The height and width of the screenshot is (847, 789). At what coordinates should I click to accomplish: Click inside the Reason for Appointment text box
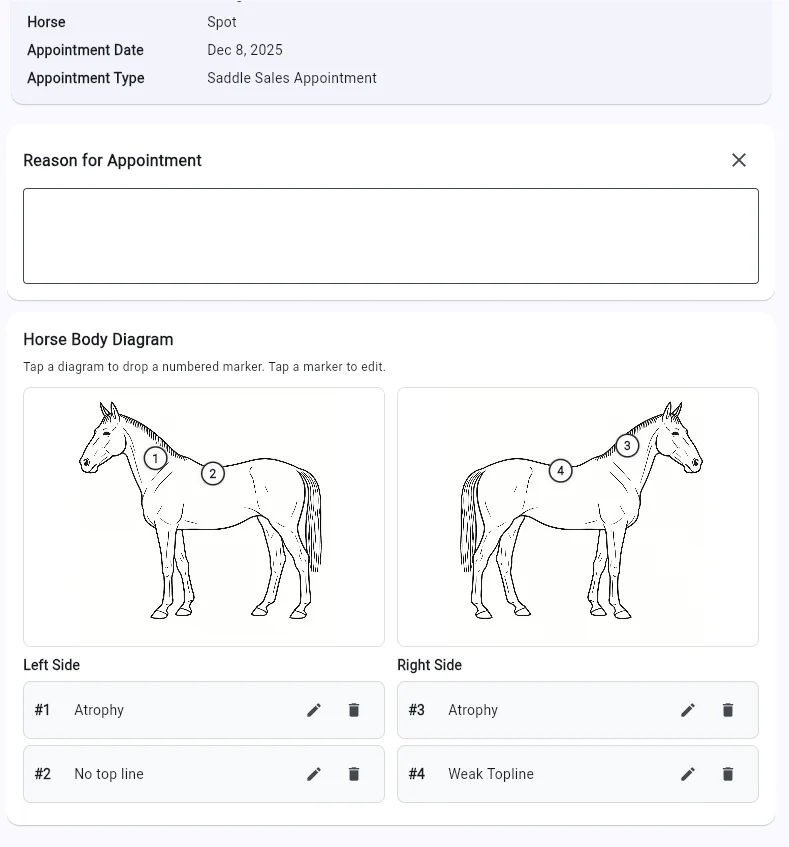(390, 235)
